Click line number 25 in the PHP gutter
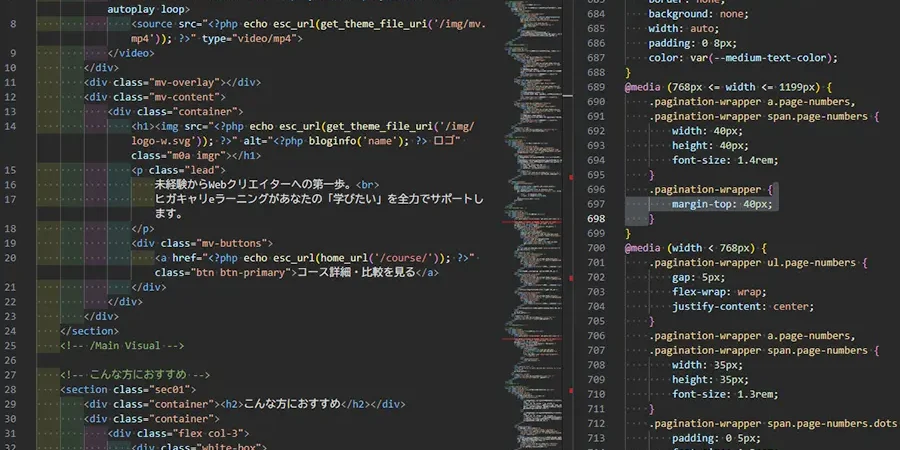The height and width of the screenshot is (450, 900). [x=10, y=346]
